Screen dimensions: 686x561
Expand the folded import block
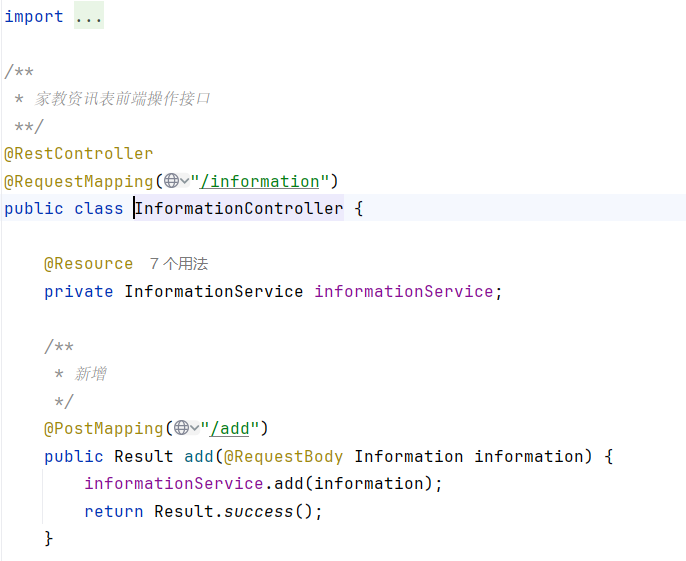89,16
